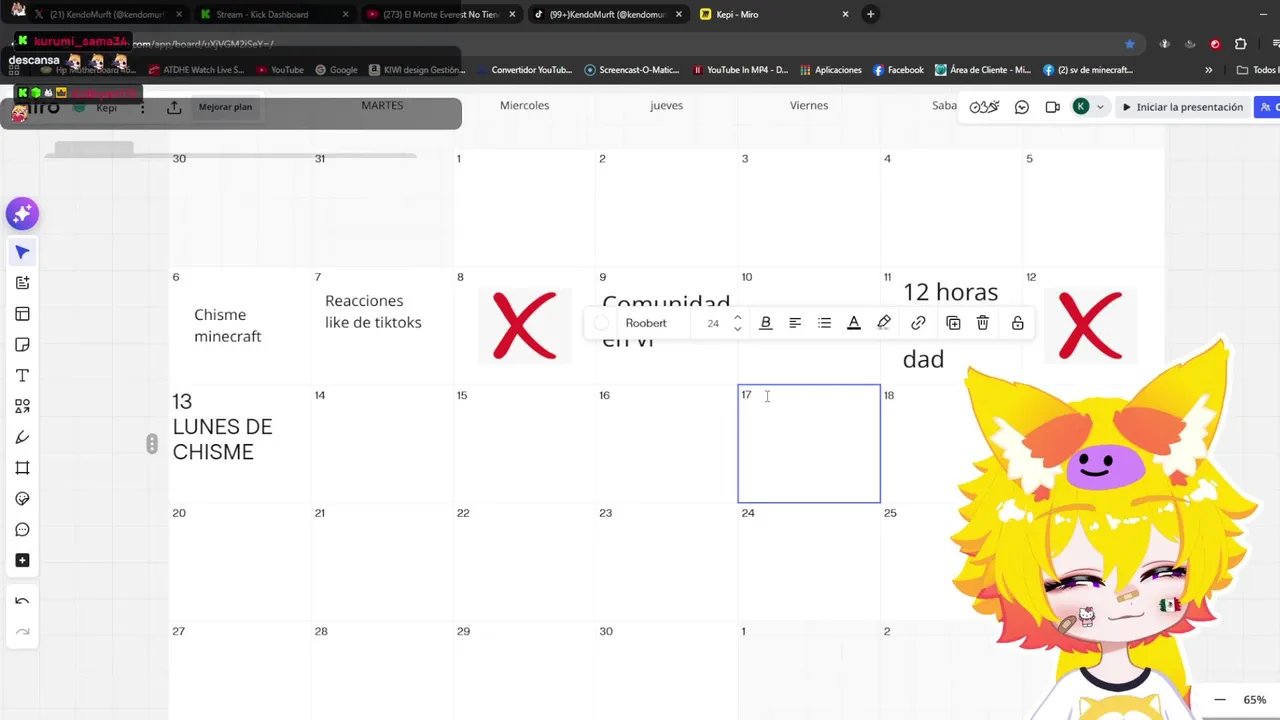Lock the selected element
The width and height of the screenshot is (1280, 720).
pos(1017,323)
